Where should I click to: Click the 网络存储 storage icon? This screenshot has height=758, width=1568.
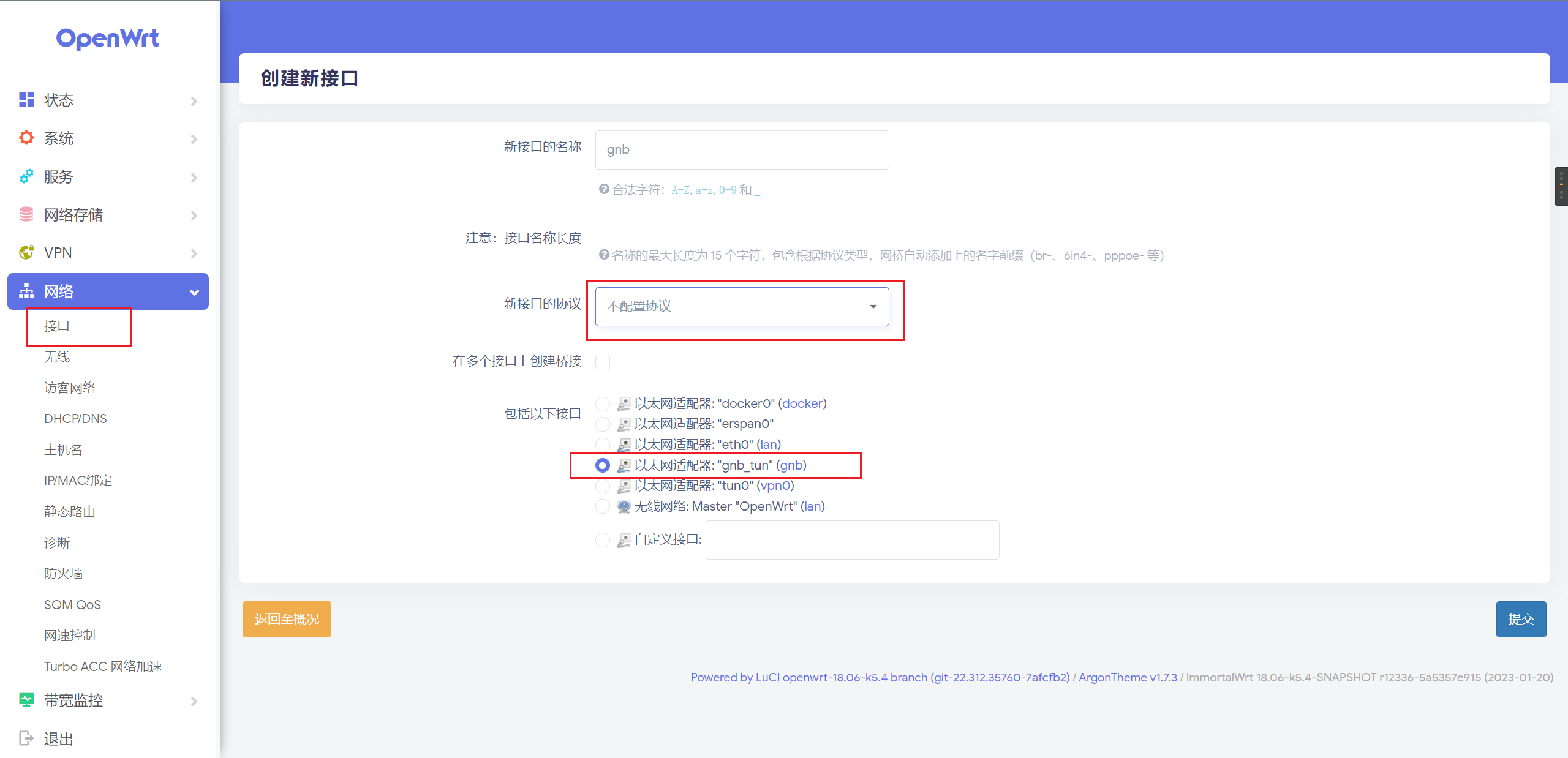pyautogui.click(x=26, y=214)
